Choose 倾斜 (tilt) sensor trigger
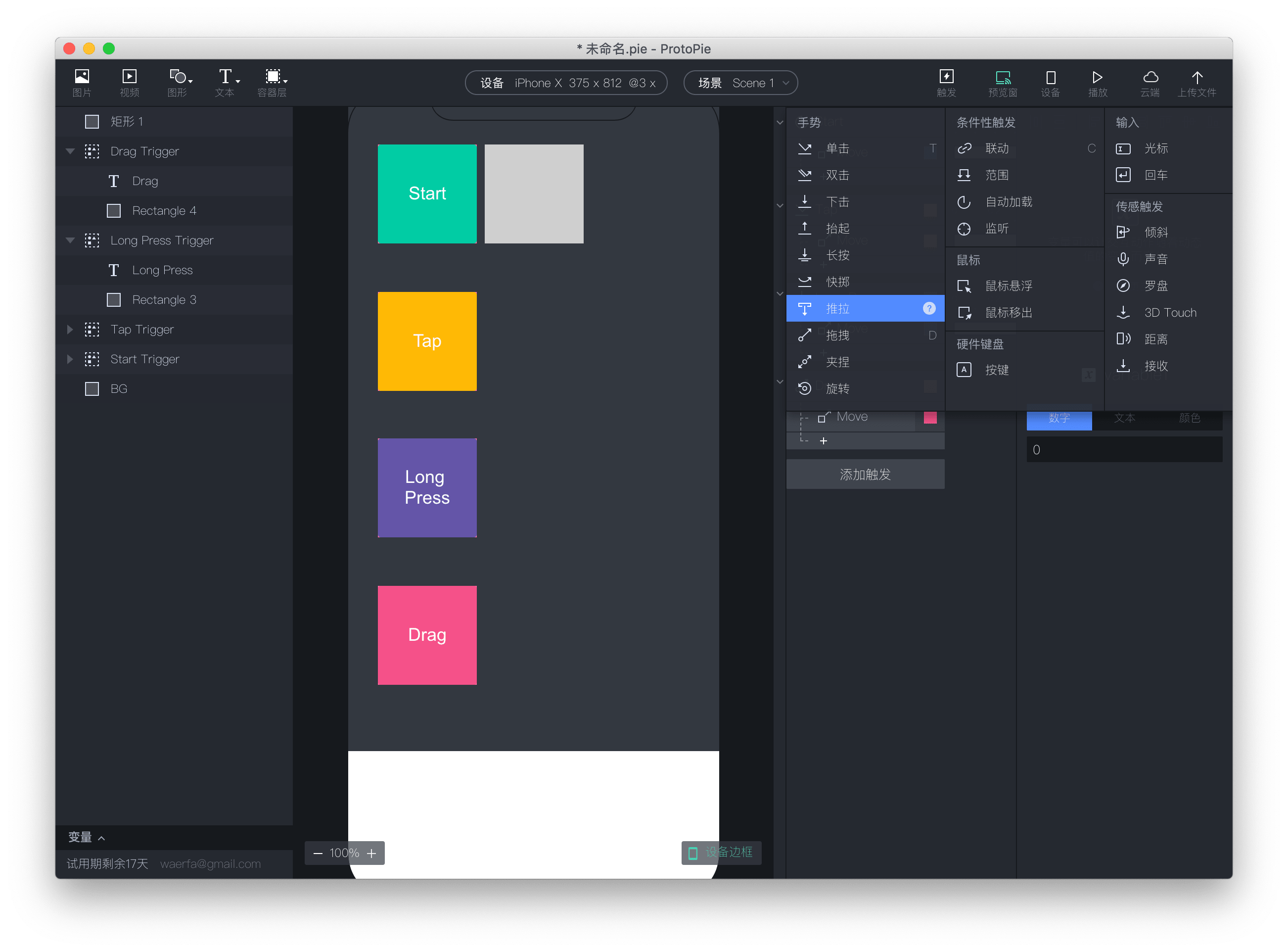 coord(1169,233)
